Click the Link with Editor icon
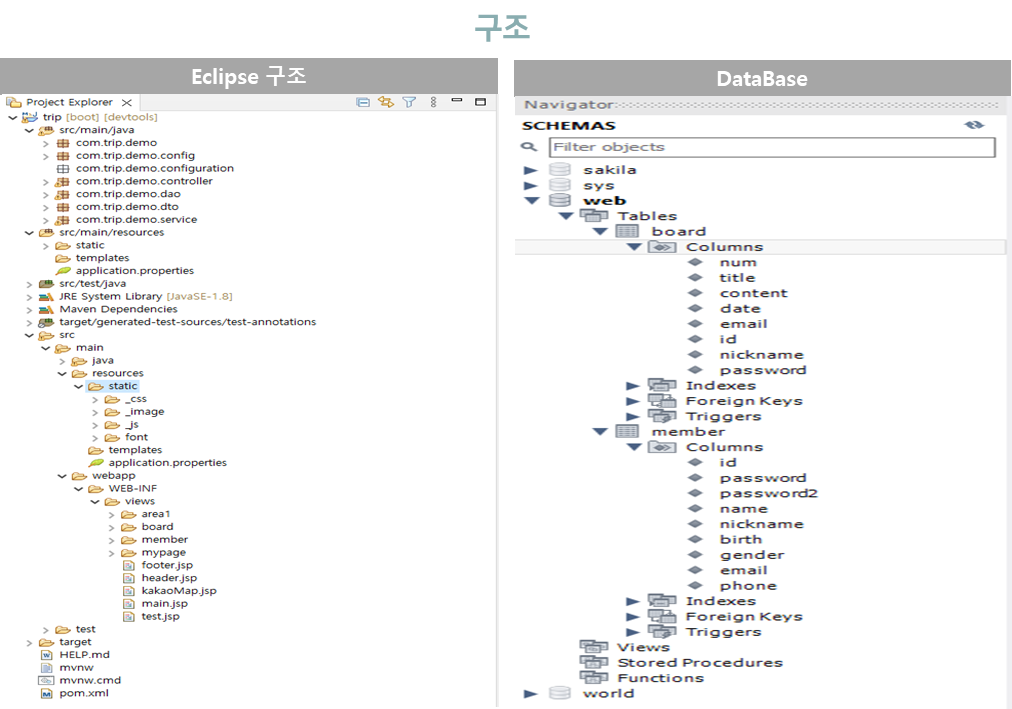Viewport: 1012px width, 709px height. click(386, 102)
